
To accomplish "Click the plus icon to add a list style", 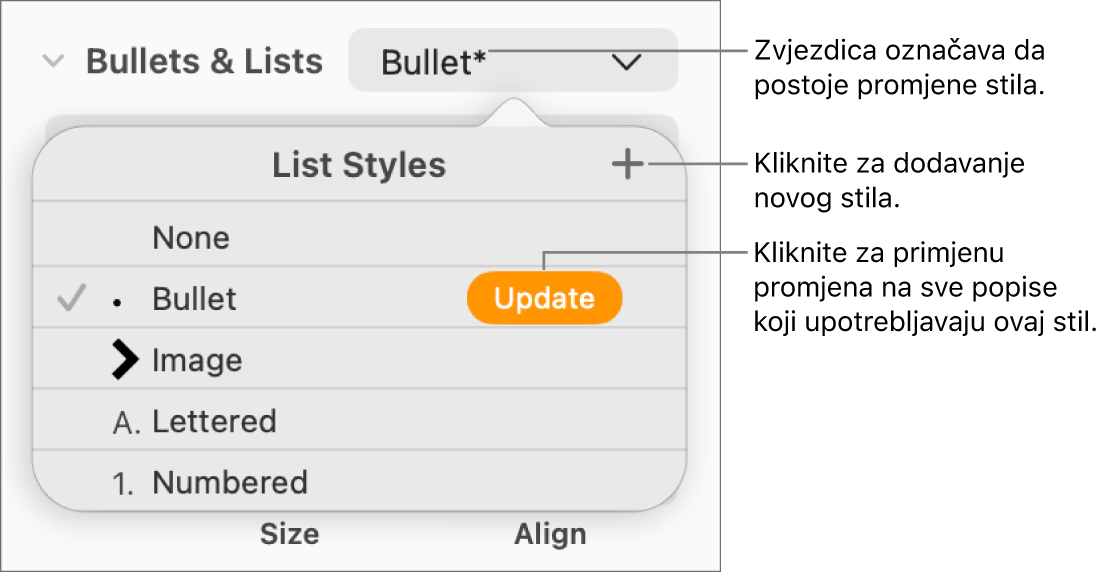I will [627, 166].
